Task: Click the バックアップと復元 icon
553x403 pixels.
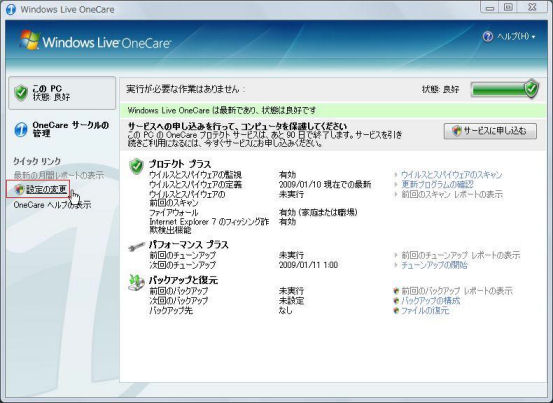Action: 136,282
